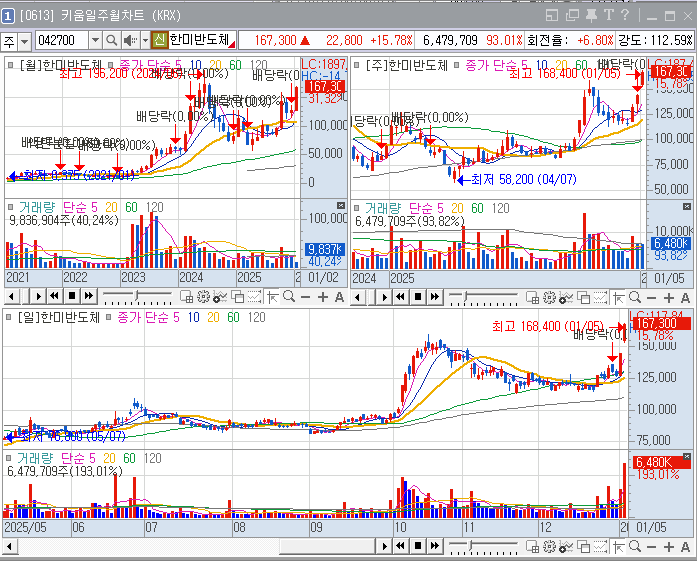Click weekly chart magnifier zoom icon
The width and height of the screenshot is (697, 561).
(x=635, y=297)
